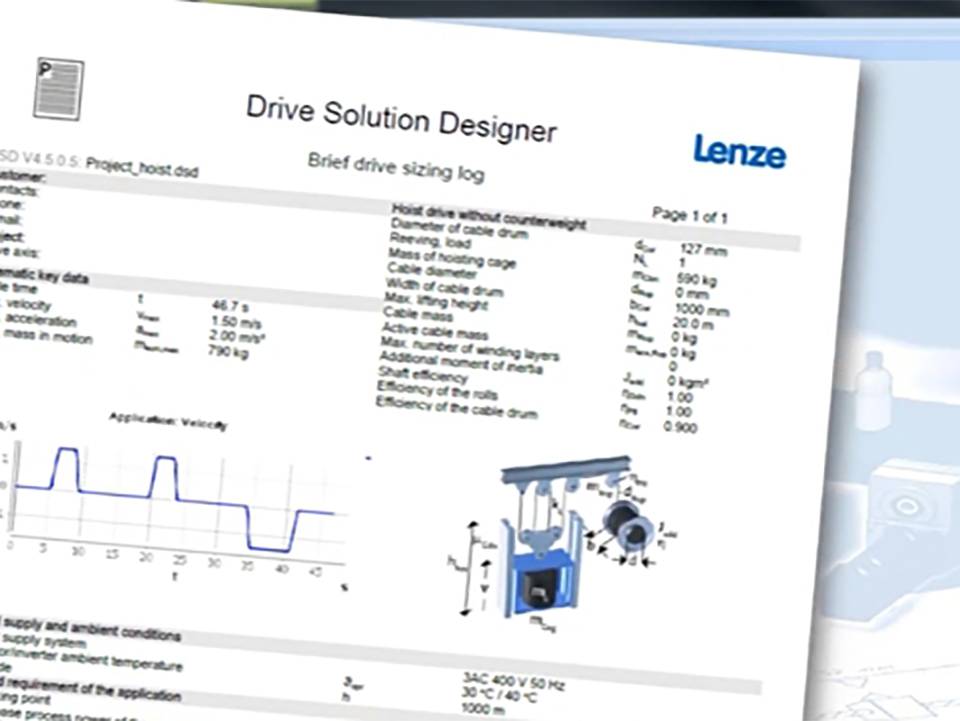Select the 'Active cable mass' label
This screenshot has width=960, height=721.
point(435,331)
